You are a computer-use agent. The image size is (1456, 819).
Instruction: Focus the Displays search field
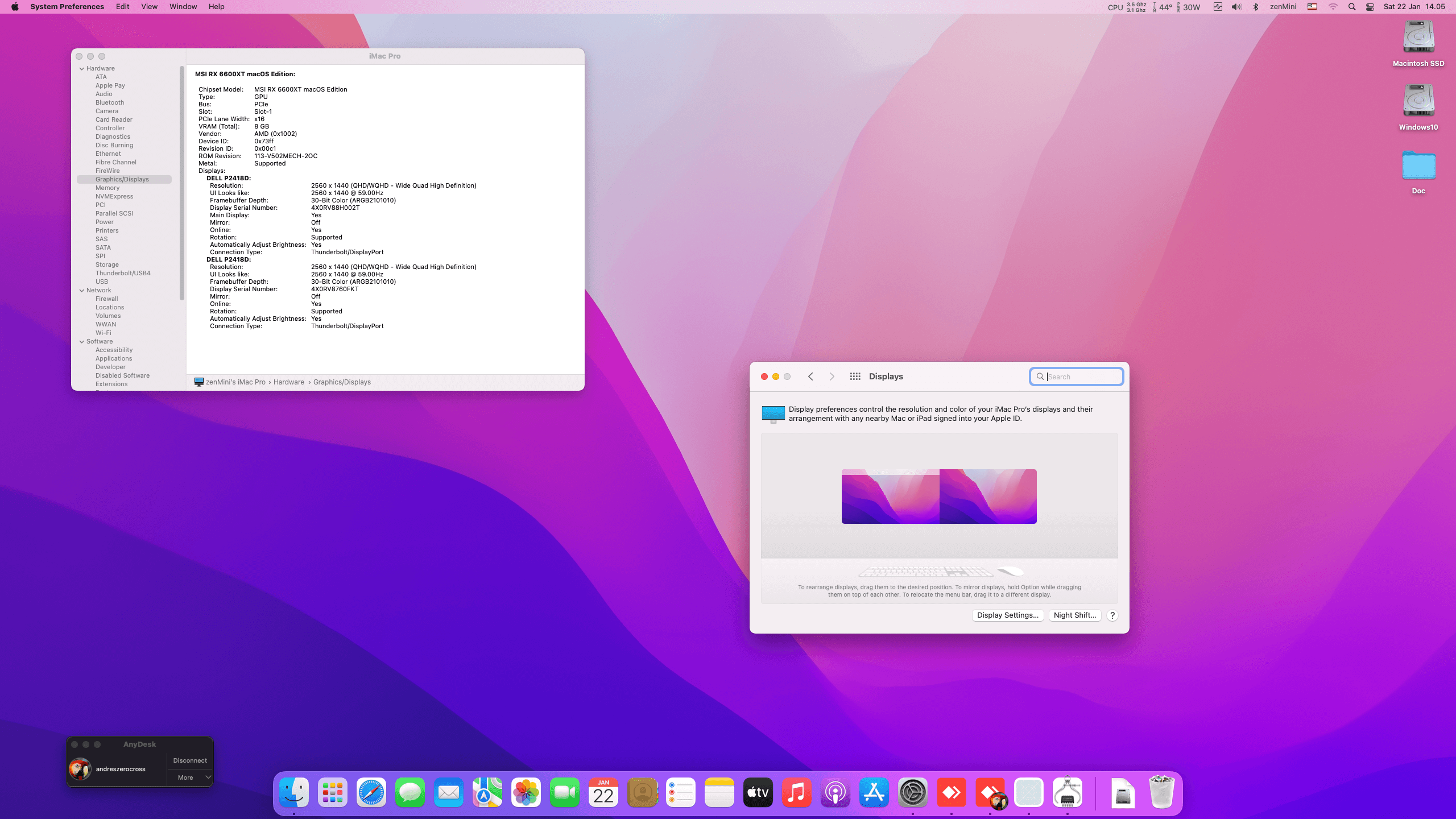coord(1077,377)
